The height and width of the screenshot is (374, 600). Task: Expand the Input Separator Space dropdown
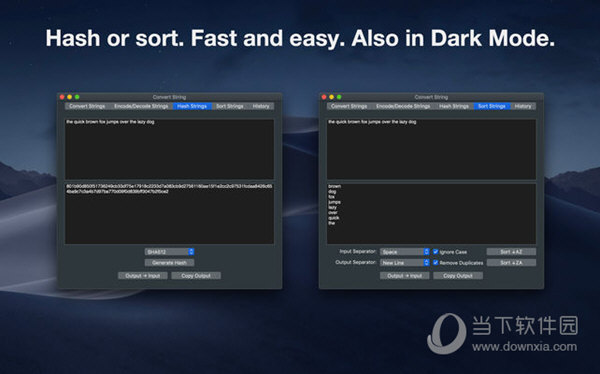click(x=405, y=252)
